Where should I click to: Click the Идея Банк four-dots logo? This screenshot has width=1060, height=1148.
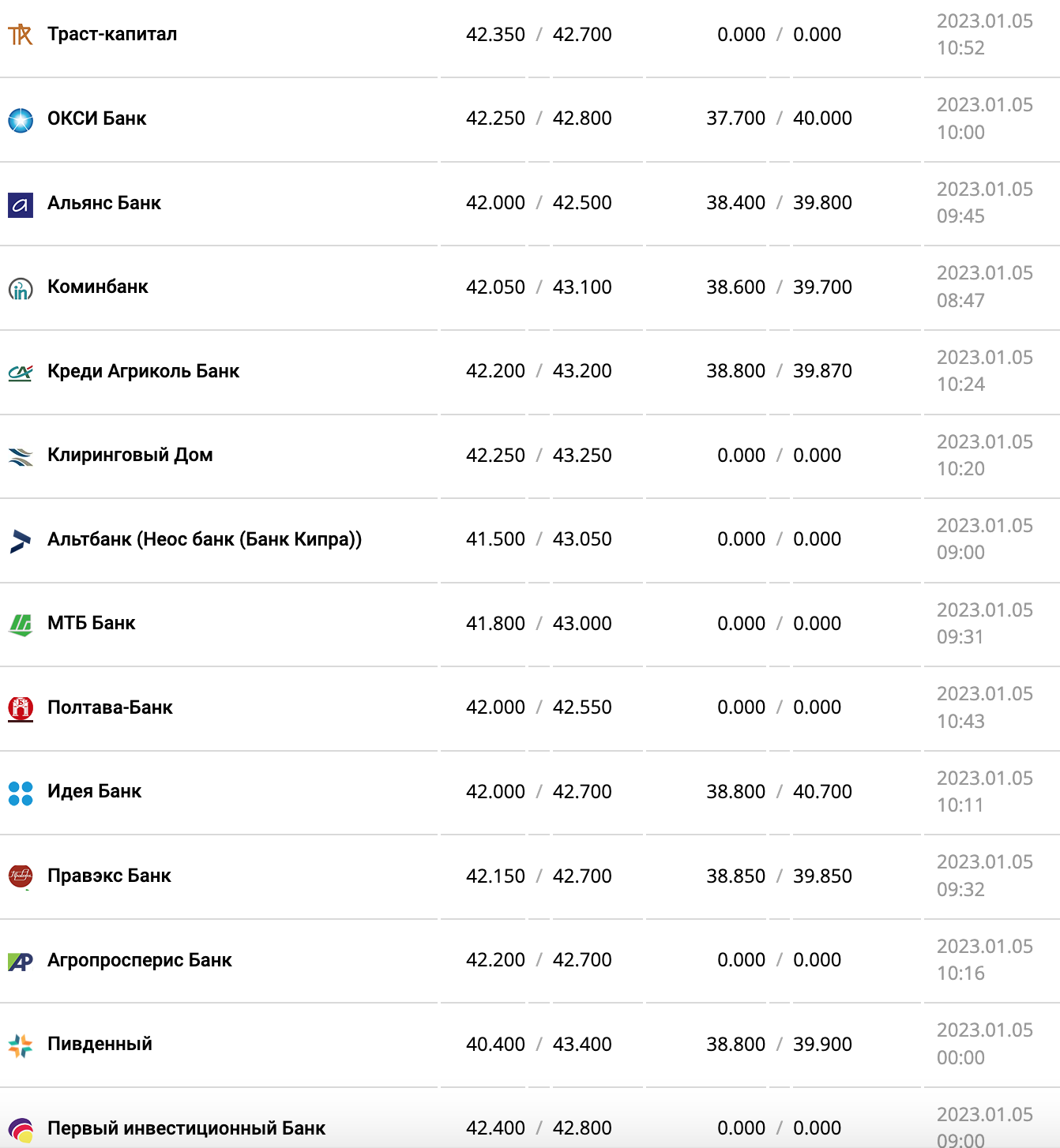click(21, 793)
